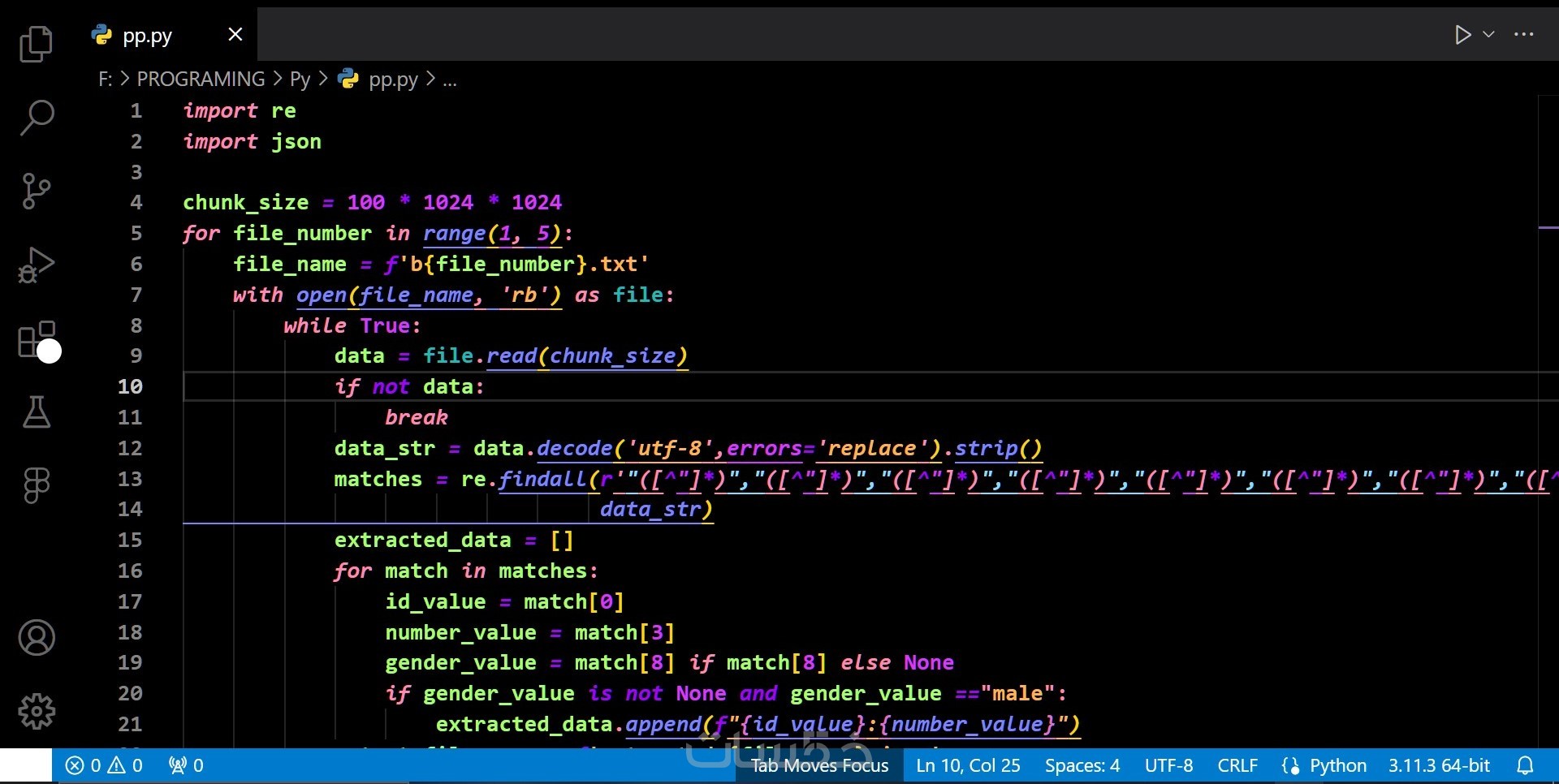Viewport: 1559px width, 784px height.
Task: Click the 'findall' method on line 13
Action: tap(542, 479)
